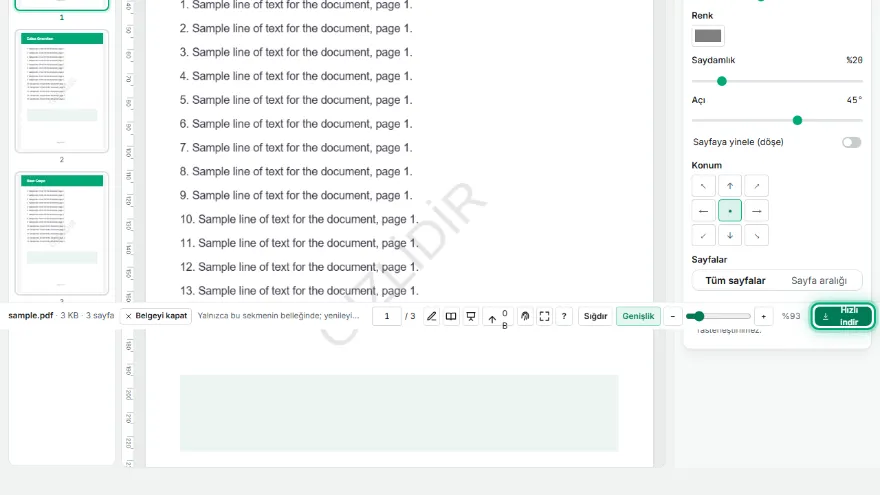Screen dimensions: 880x495
Task: Open the pen annotation tool
Action: [431, 316]
